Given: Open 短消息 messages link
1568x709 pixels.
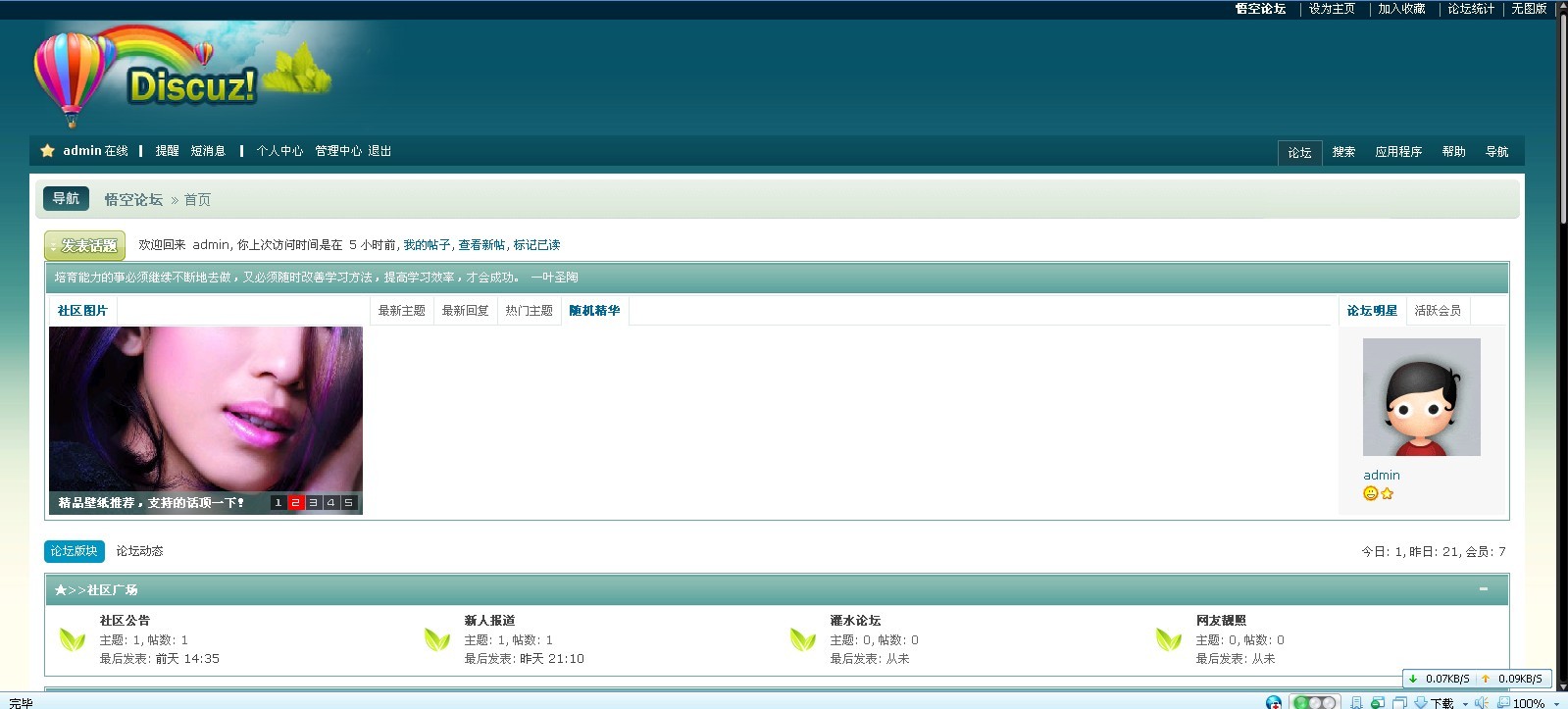Looking at the screenshot, I should tap(208, 151).
